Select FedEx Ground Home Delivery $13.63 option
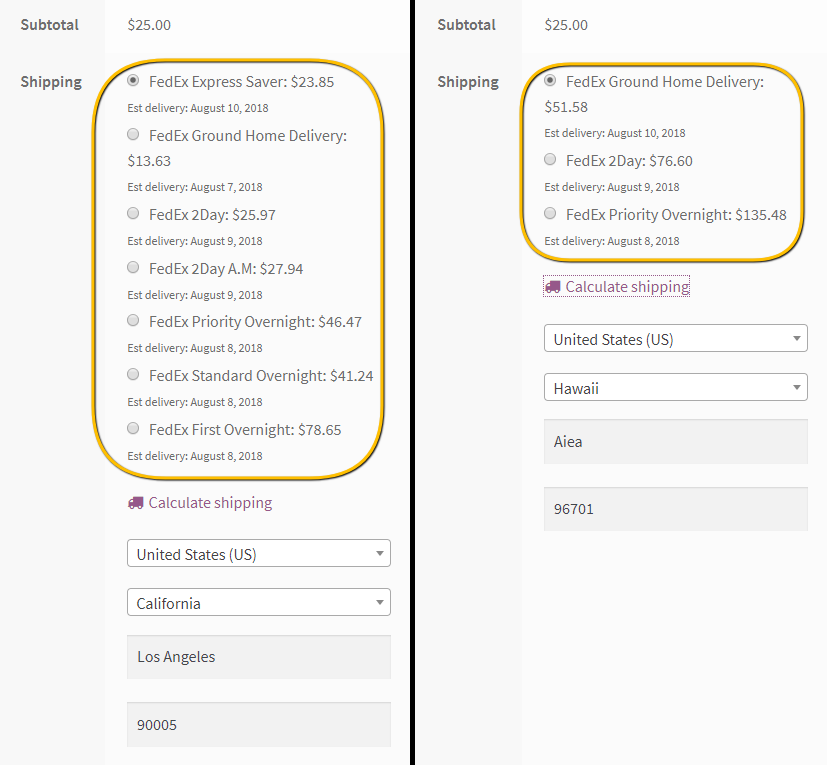 click(x=133, y=135)
